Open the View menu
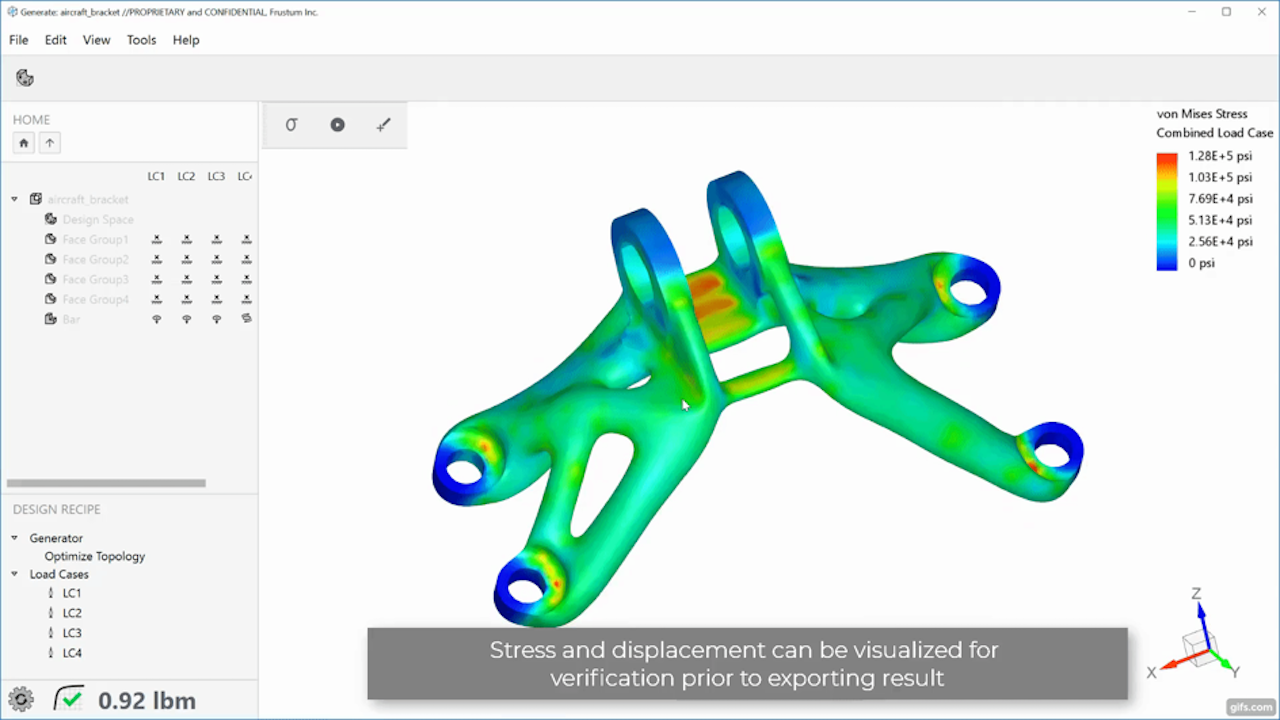The height and width of the screenshot is (720, 1280). 96,40
